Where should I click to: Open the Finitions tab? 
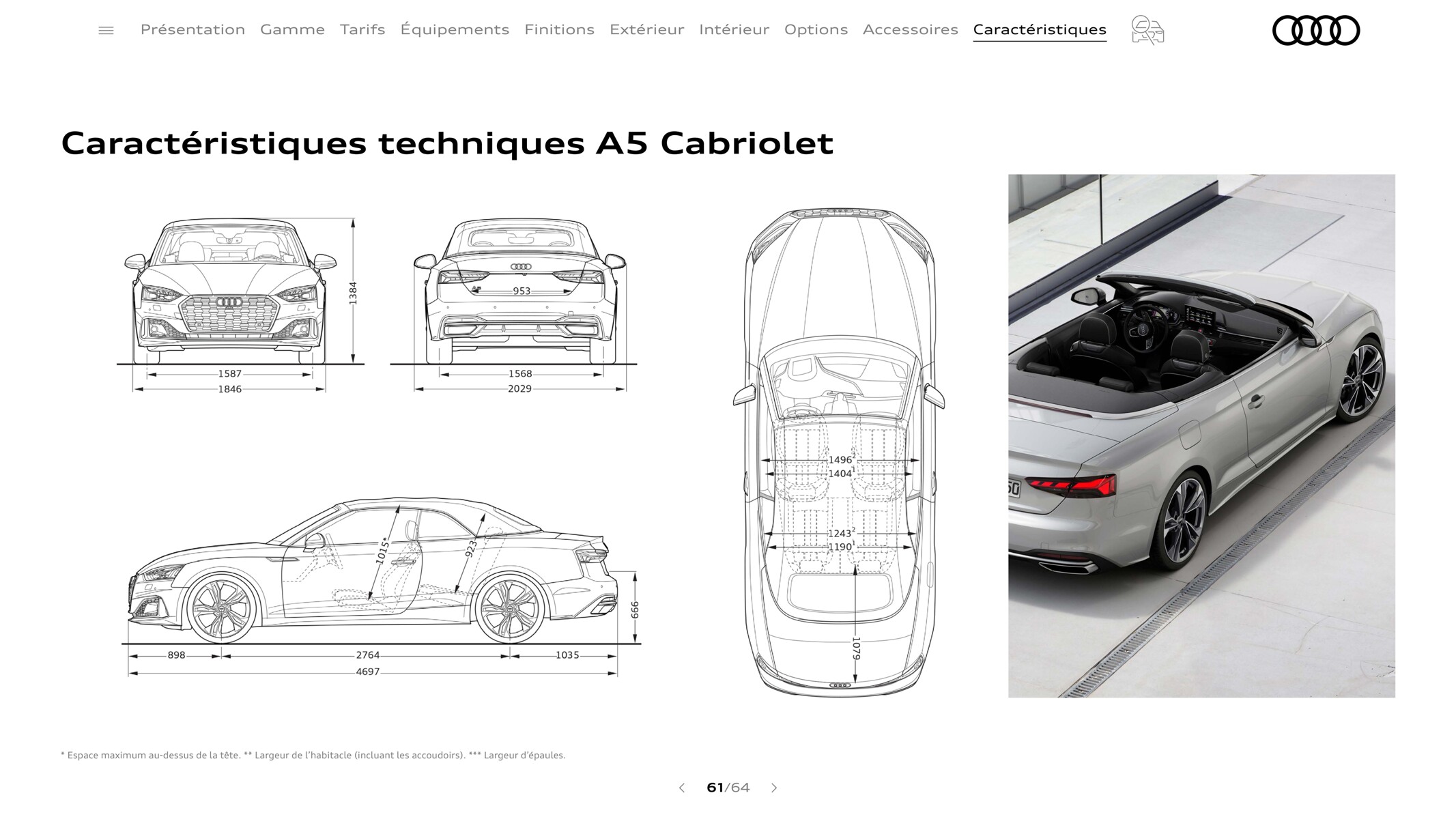[559, 30]
